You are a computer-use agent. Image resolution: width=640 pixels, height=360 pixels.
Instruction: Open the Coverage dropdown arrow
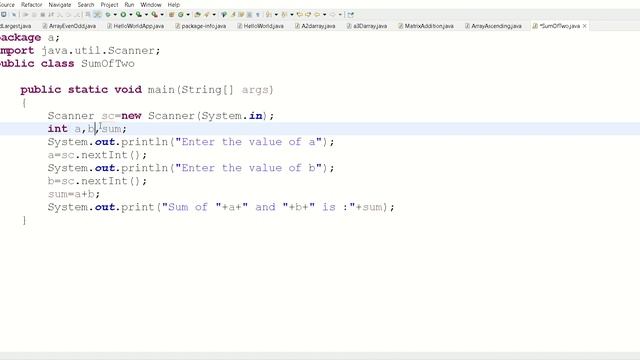pos(146,15)
